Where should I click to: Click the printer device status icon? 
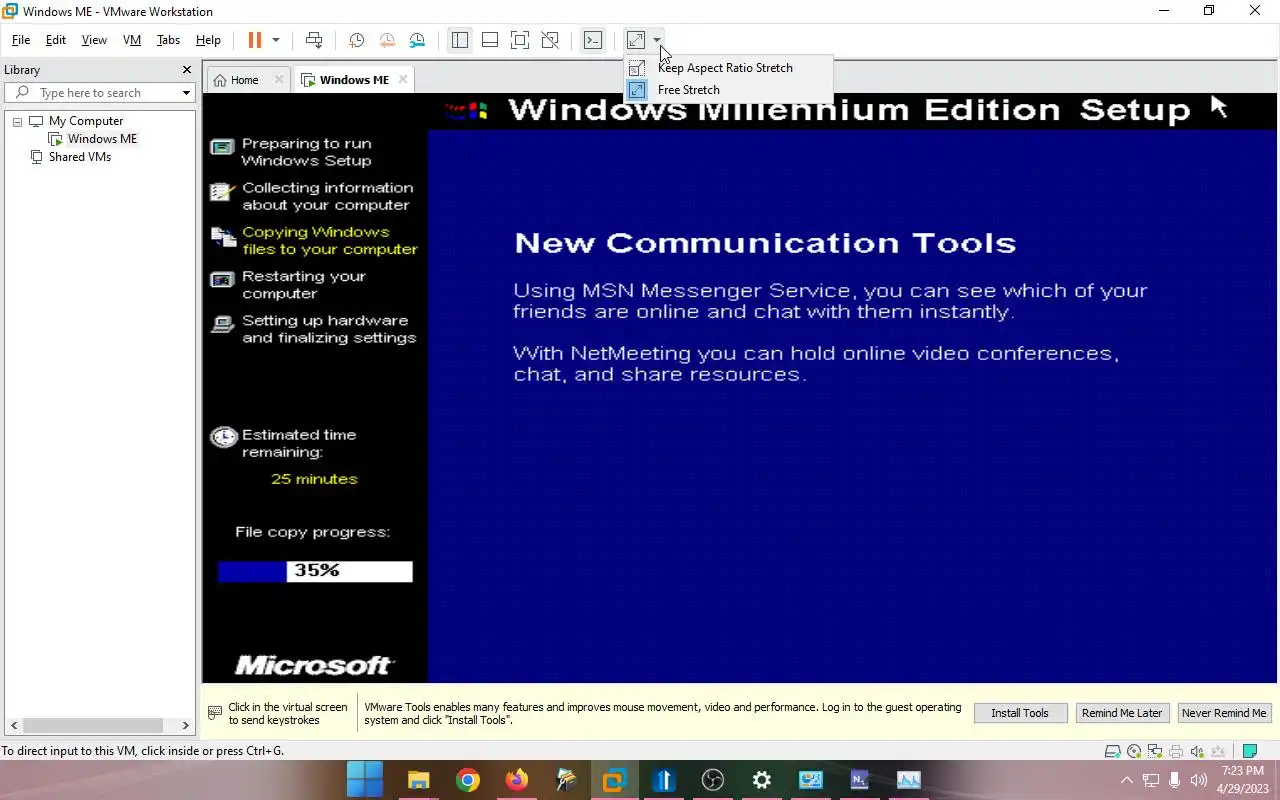1176,752
